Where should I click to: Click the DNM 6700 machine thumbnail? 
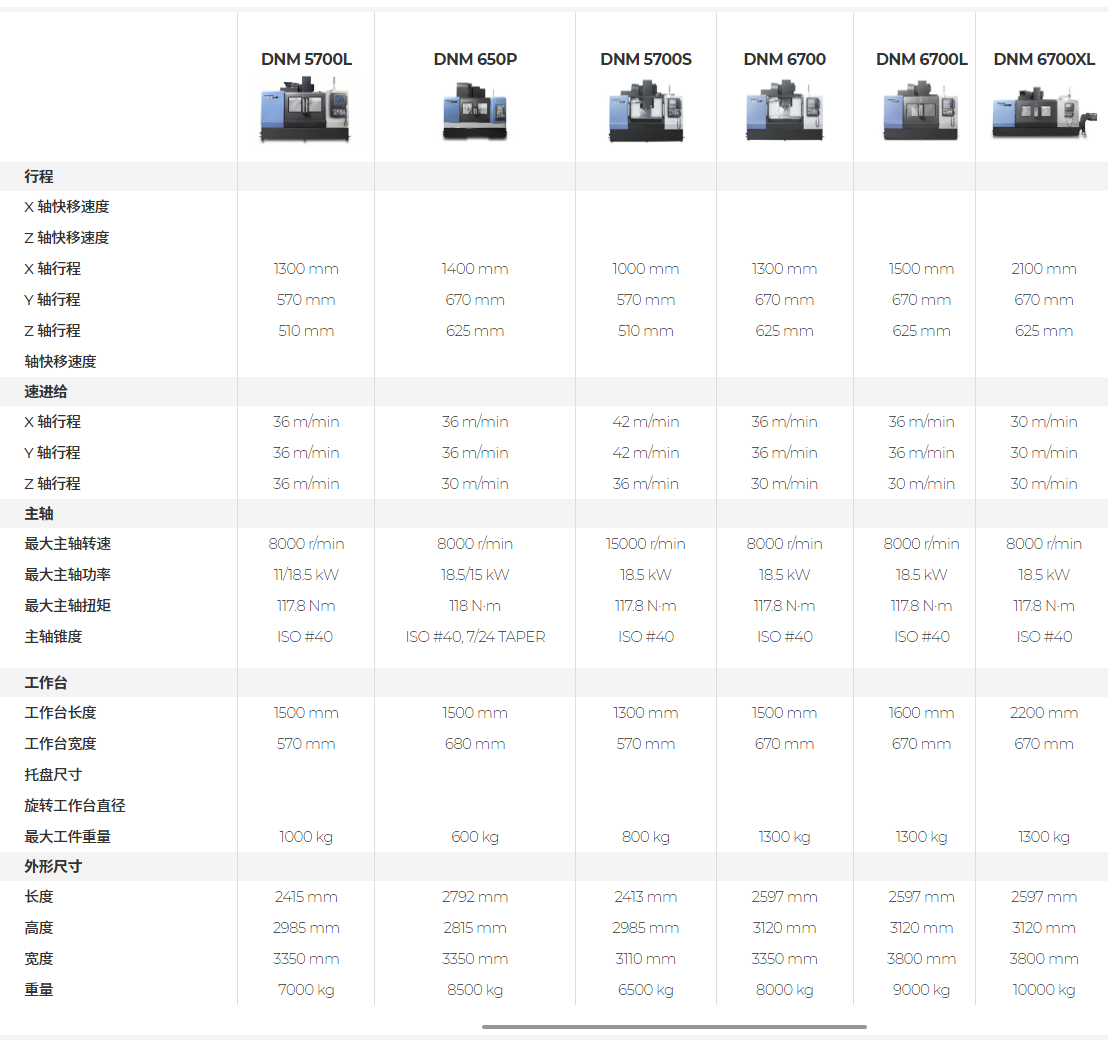click(x=784, y=110)
